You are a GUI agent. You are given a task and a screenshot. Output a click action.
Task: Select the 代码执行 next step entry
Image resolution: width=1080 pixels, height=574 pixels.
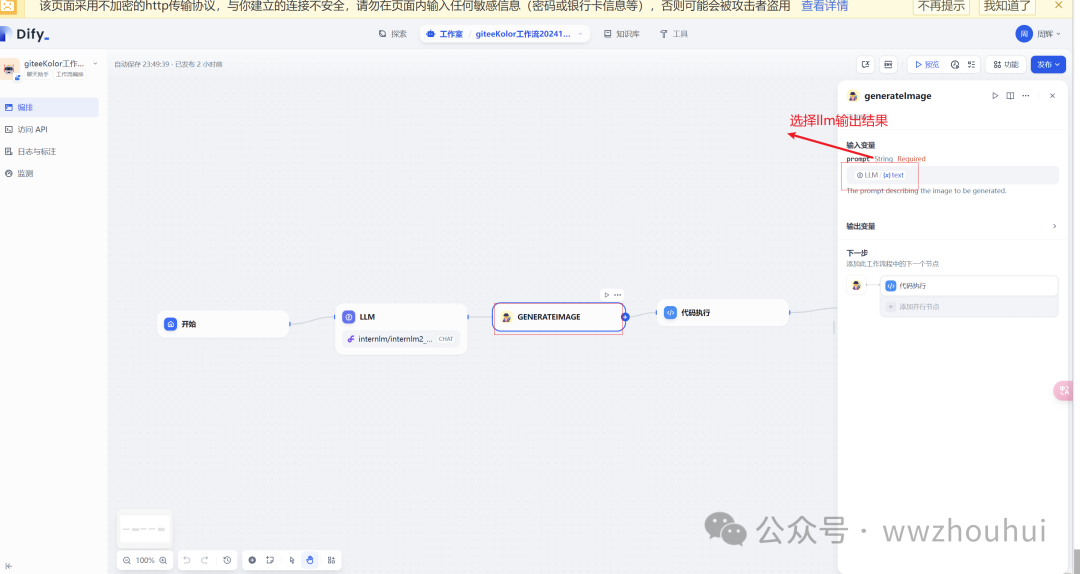pos(968,285)
